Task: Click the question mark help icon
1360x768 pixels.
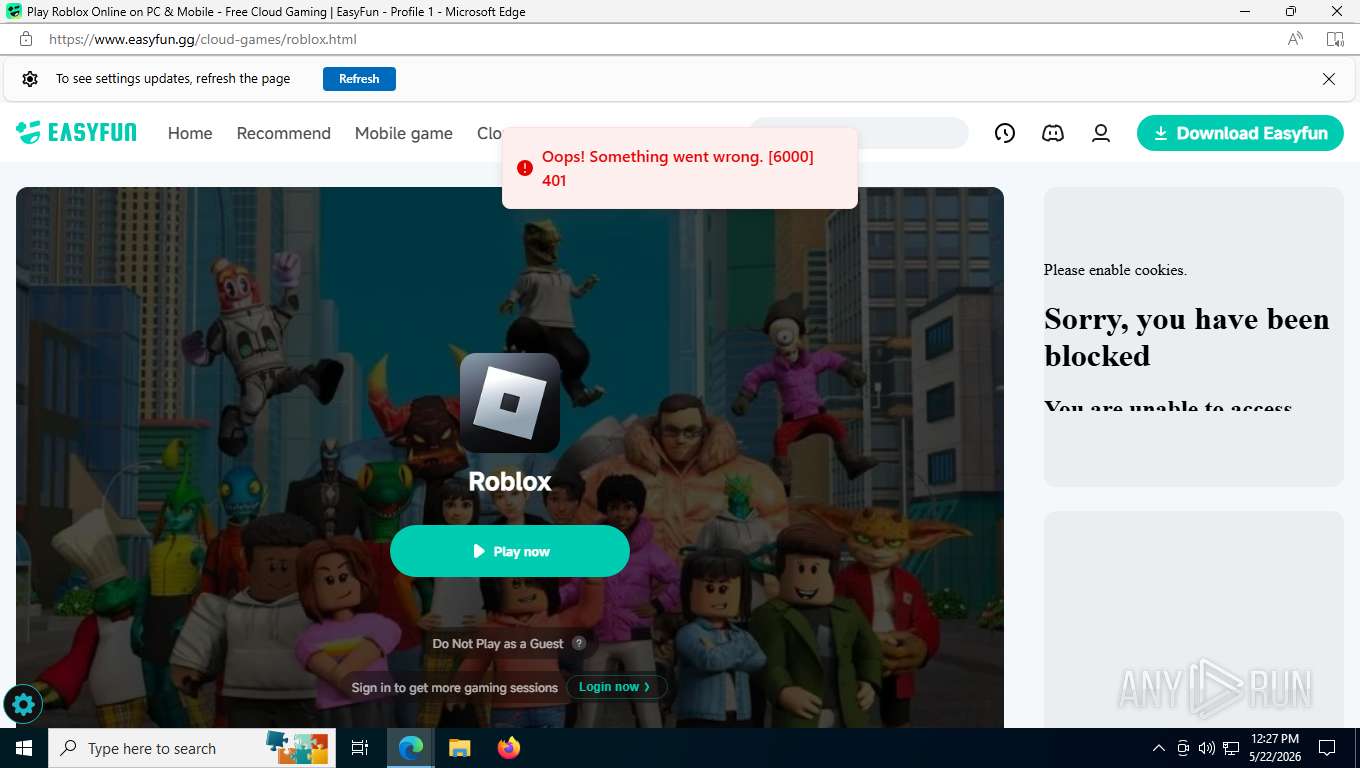Action: 579,643
